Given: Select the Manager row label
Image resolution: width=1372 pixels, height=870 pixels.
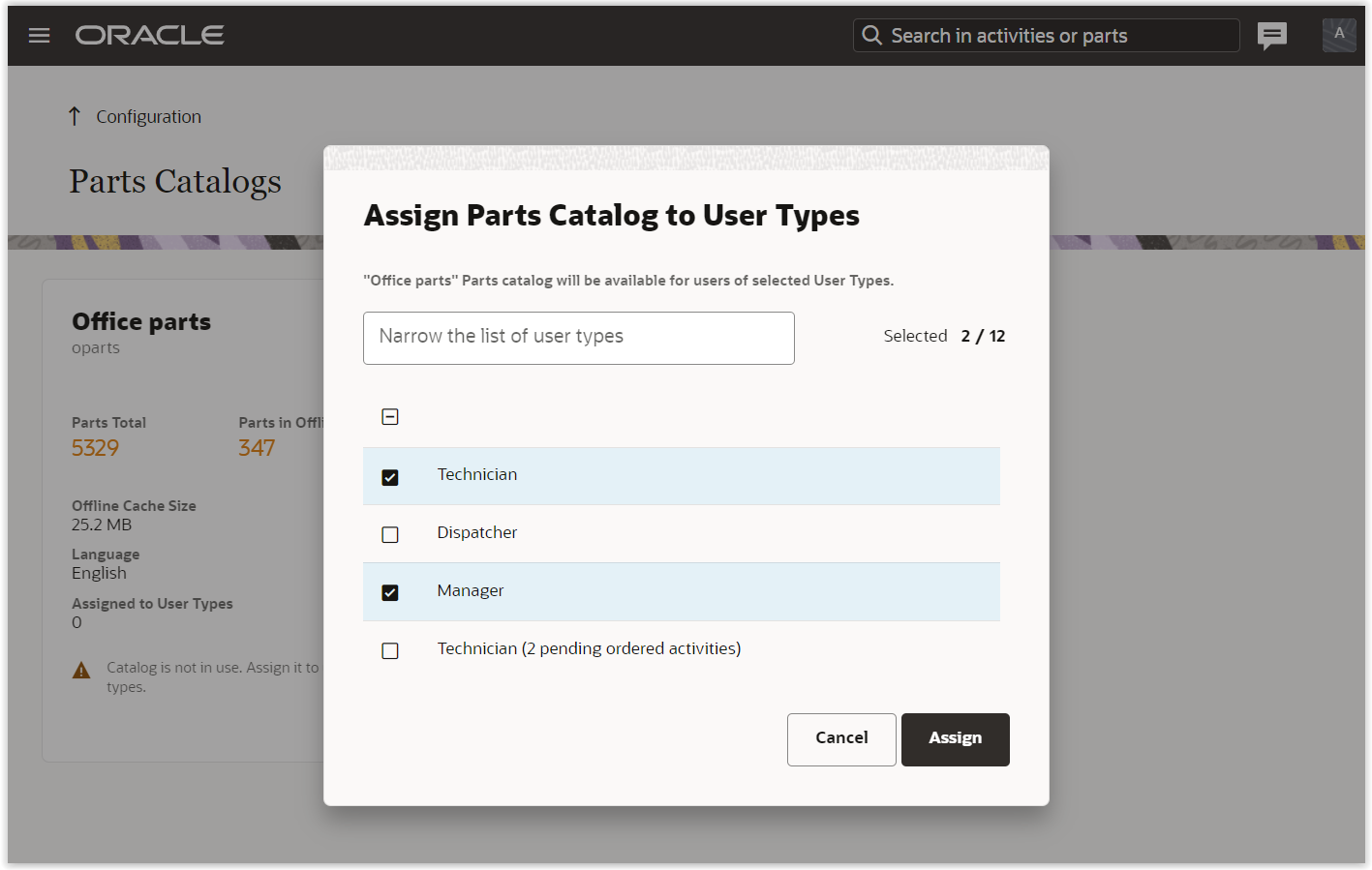Looking at the screenshot, I should [x=470, y=590].
